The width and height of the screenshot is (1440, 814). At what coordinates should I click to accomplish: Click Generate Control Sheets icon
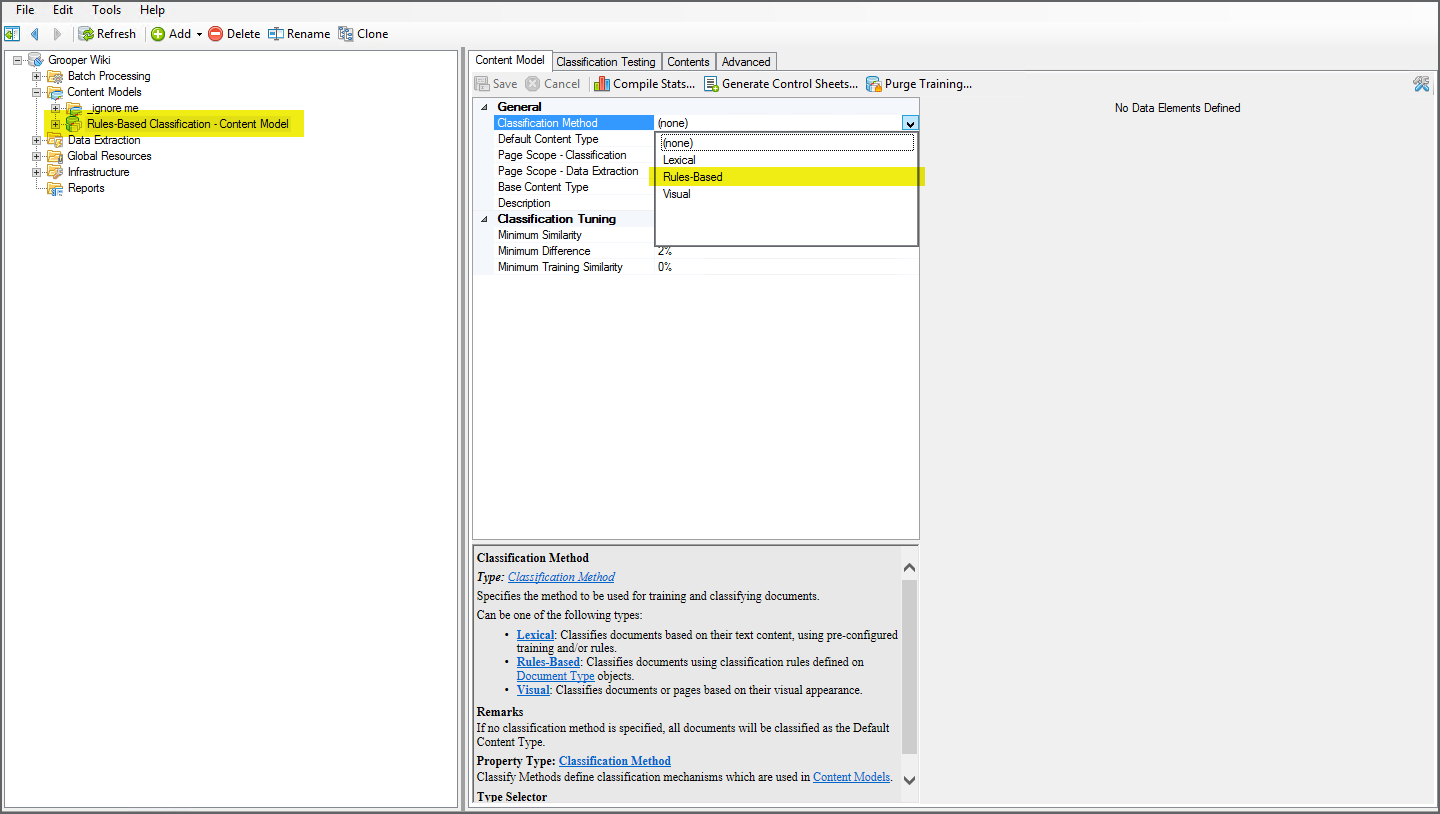(x=711, y=84)
